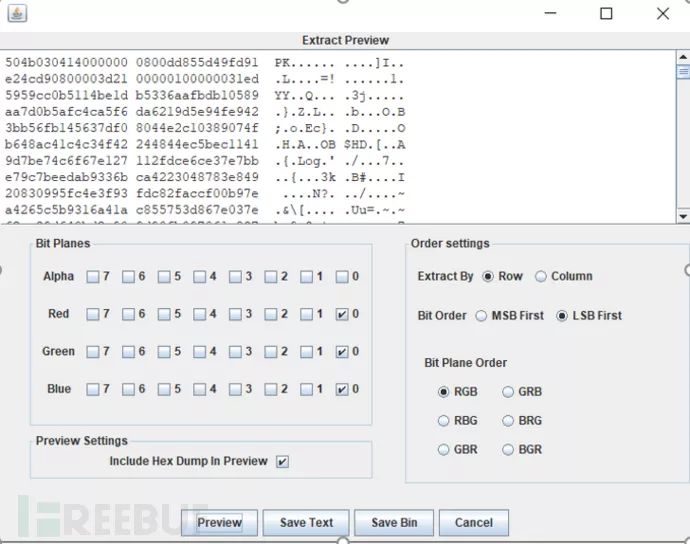This screenshot has width=690, height=544.
Task: Enable Red bit plane 7
Action: [x=92, y=314]
